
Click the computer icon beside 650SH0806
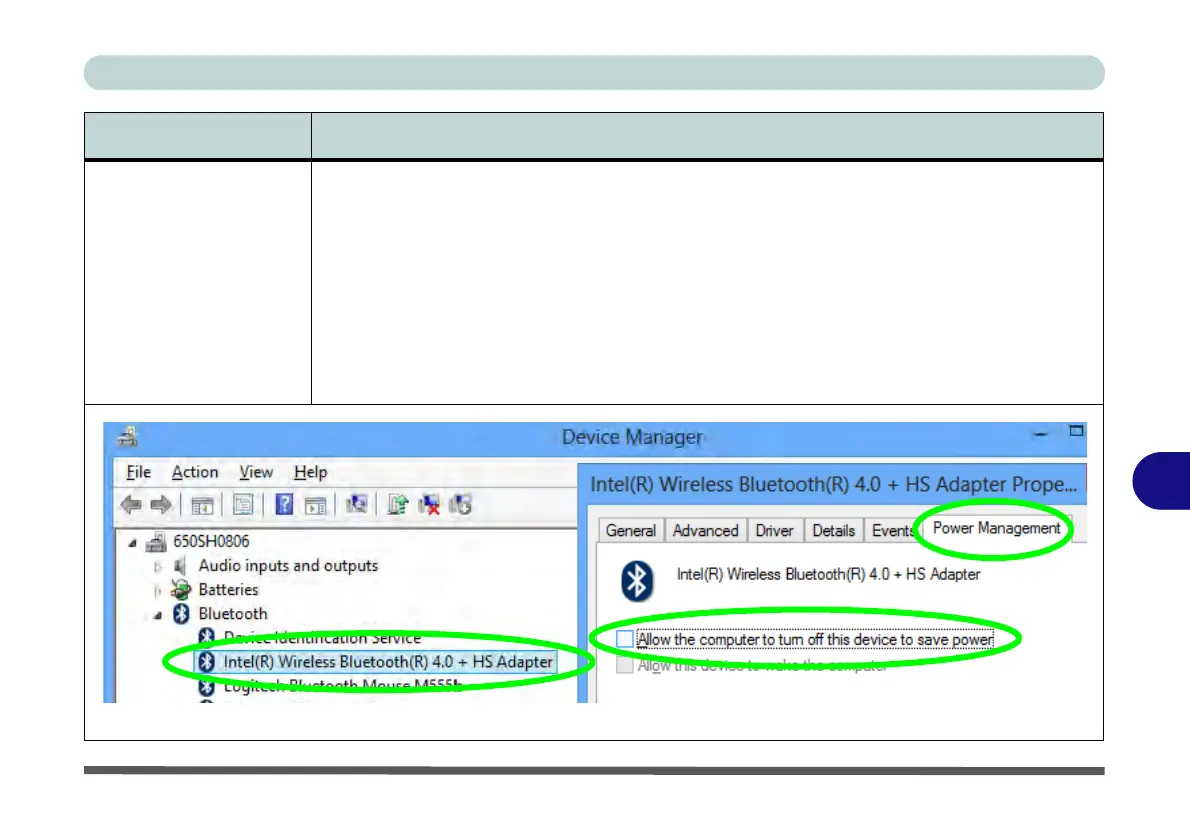(156, 541)
